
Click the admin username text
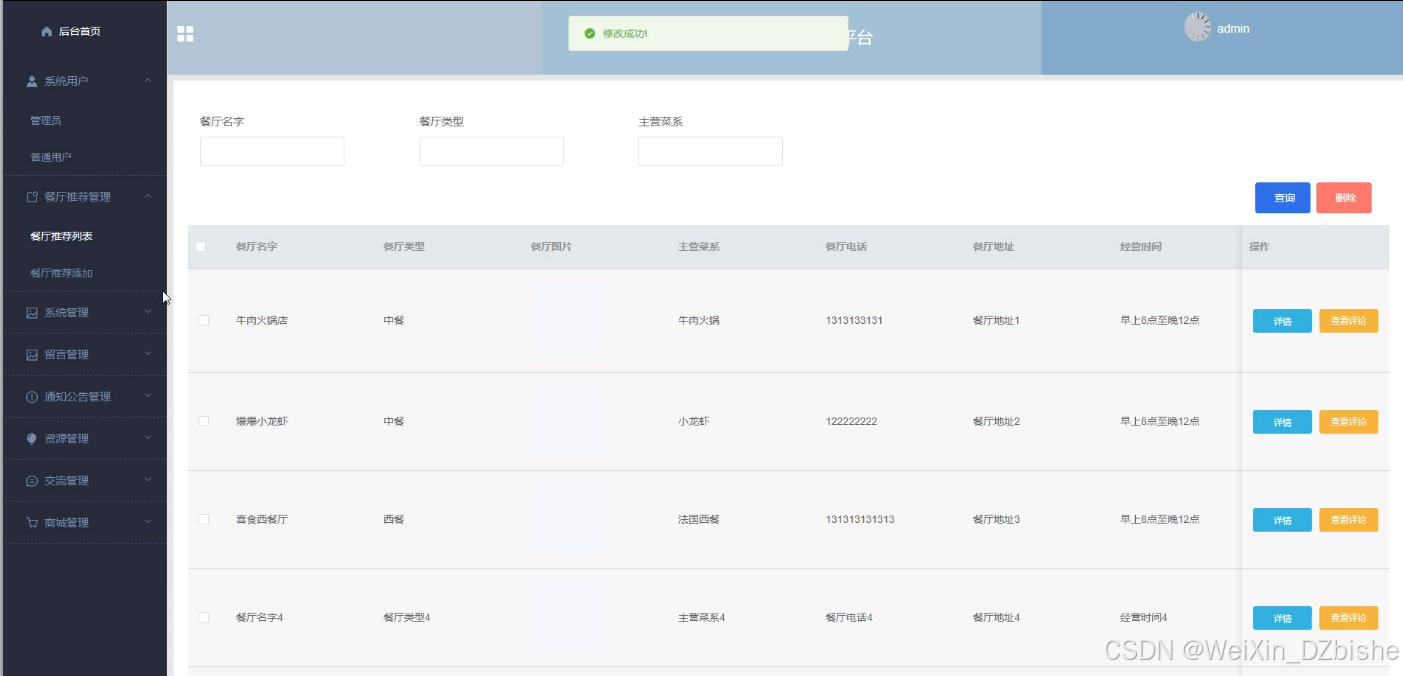(1233, 29)
